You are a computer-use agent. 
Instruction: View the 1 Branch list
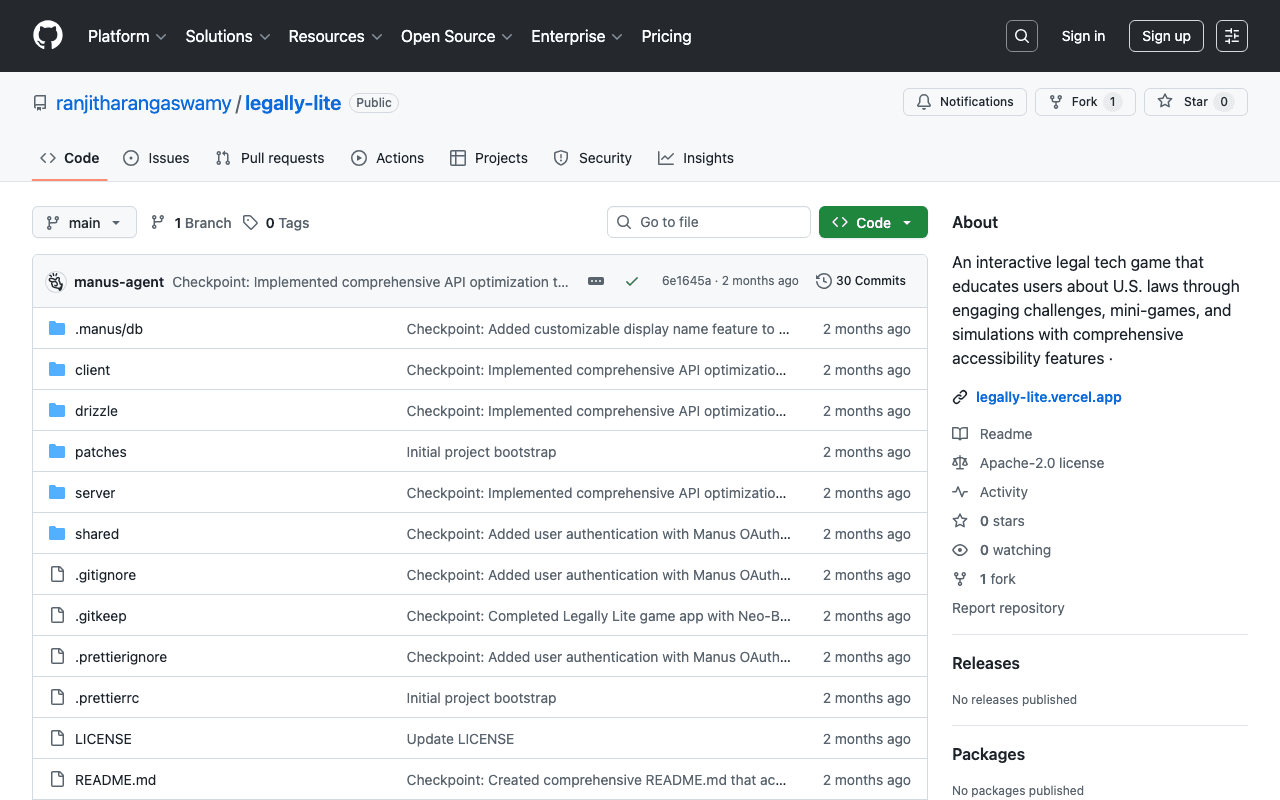(x=191, y=223)
